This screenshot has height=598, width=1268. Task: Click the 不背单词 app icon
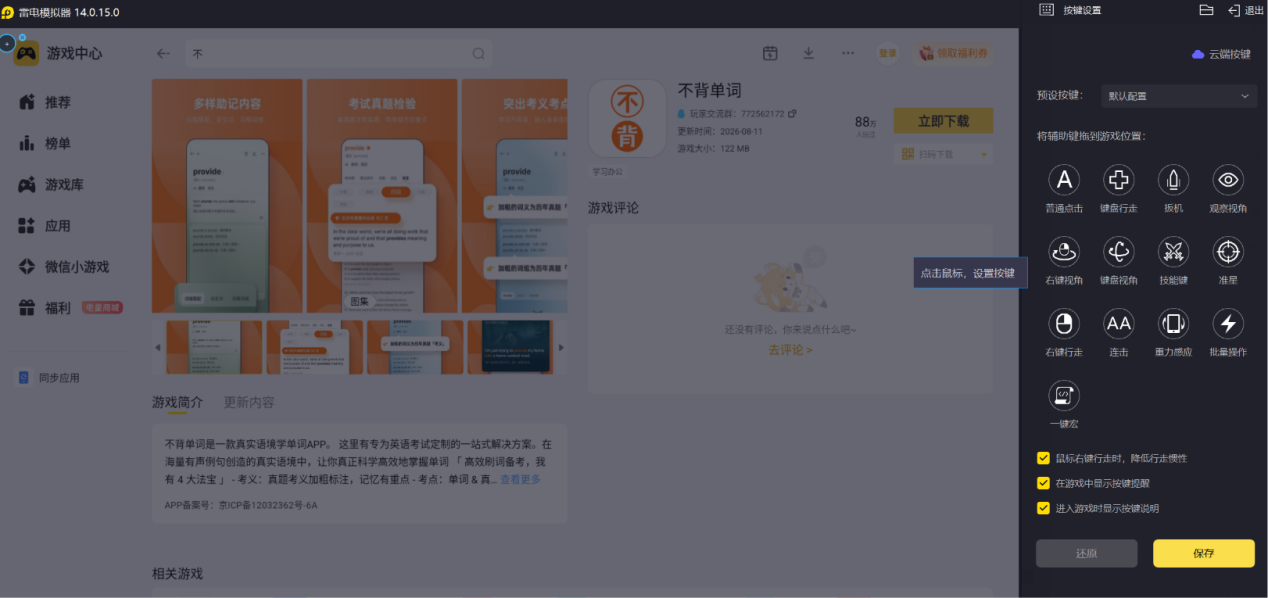tap(627, 118)
